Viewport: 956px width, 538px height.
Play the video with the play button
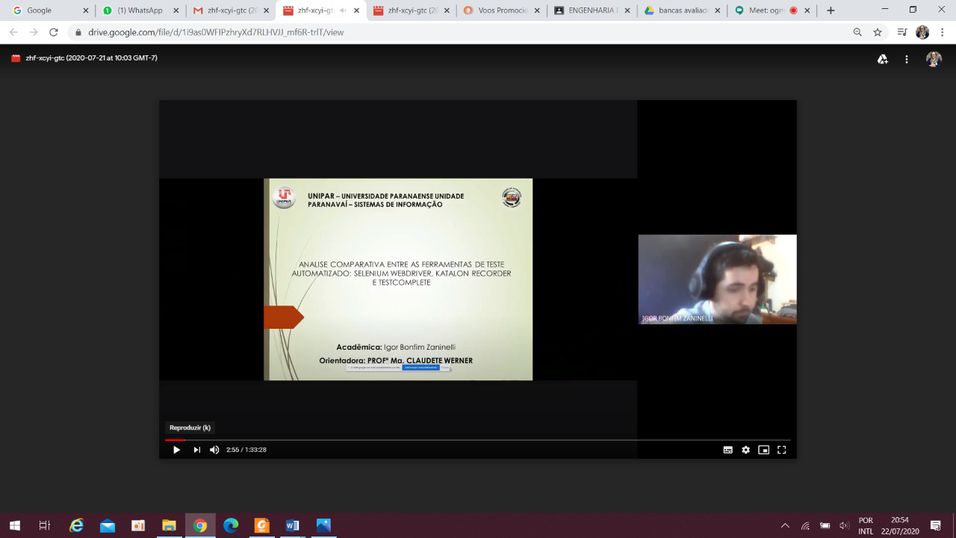[177, 450]
